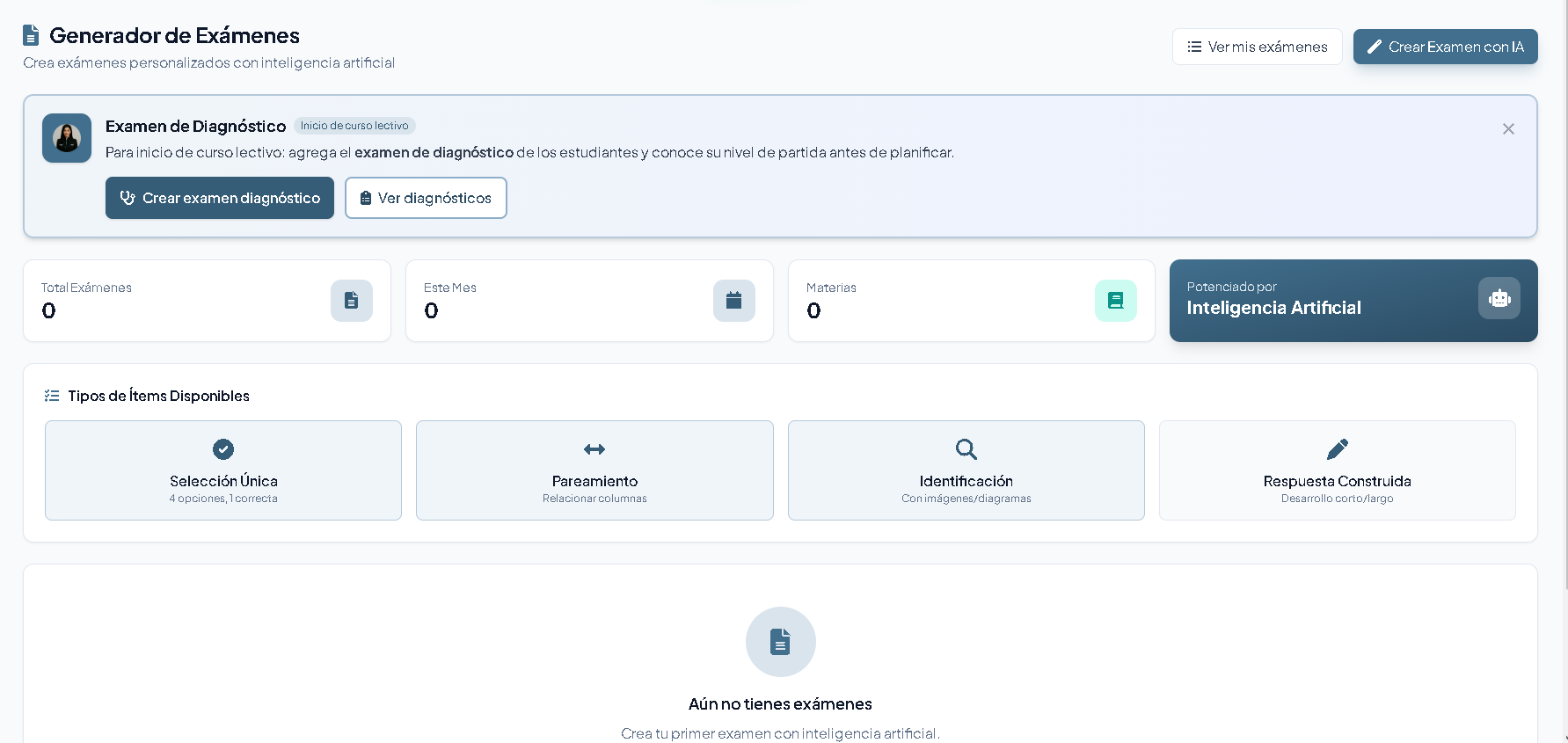Click the document icon beside Generador de Exámenes
The image size is (1568, 743).
pos(31,35)
